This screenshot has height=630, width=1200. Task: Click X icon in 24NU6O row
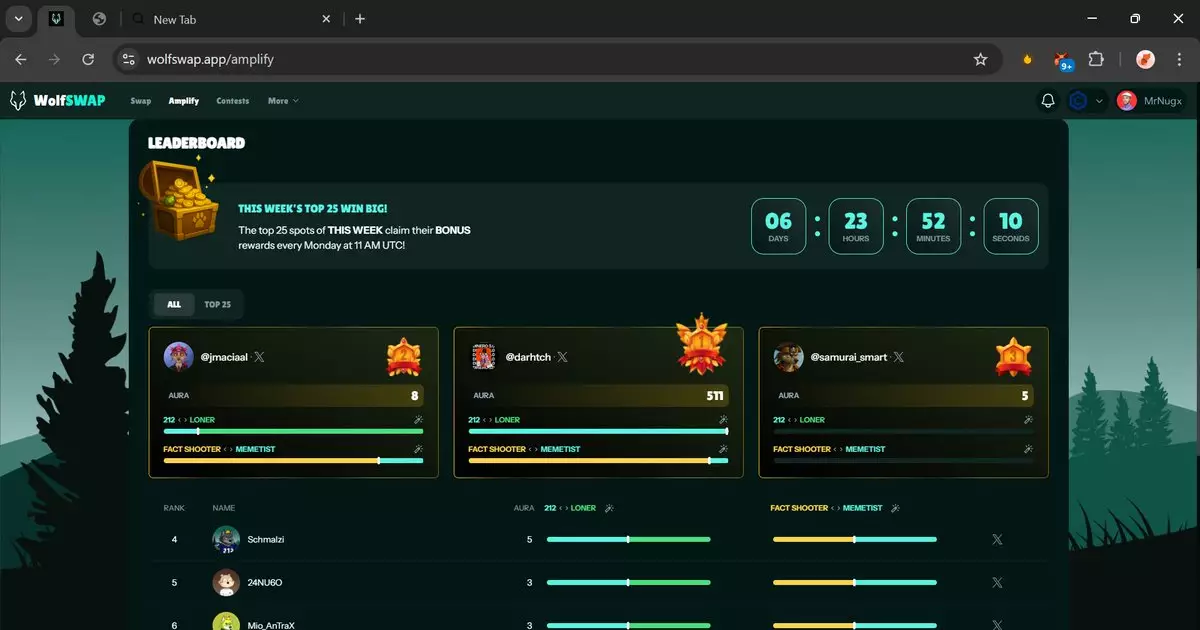(996, 583)
